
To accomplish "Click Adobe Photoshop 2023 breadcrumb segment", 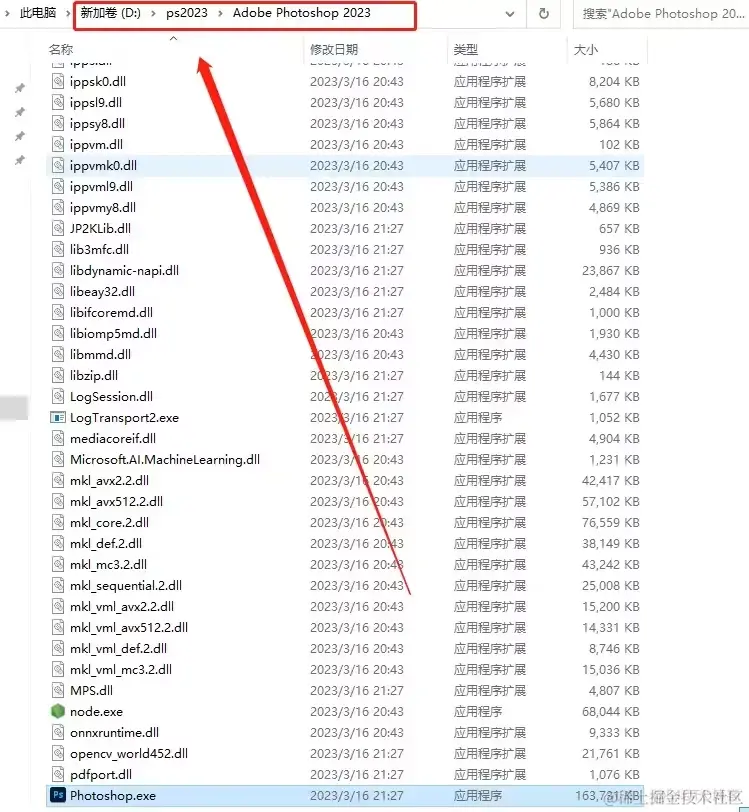I will pyautogui.click(x=301, y=13).
